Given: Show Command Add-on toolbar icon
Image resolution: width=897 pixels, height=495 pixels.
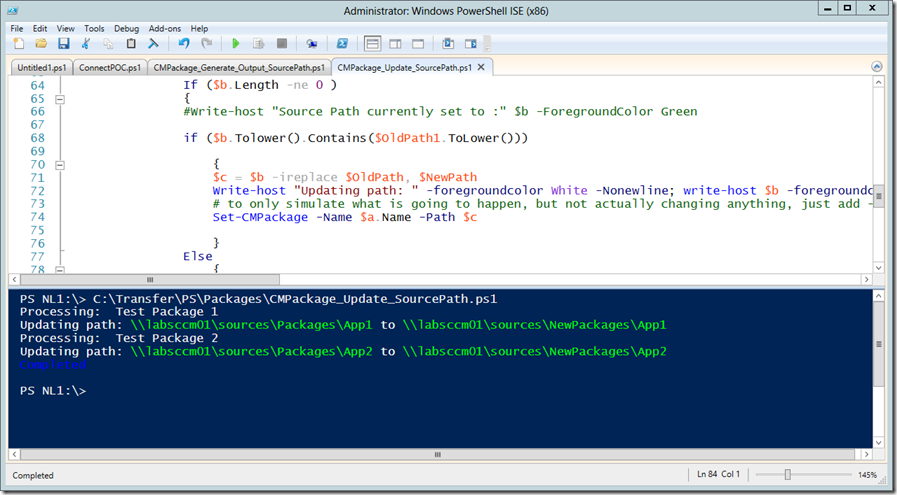Looking at the screenshot, I should [x=471, y=43].
